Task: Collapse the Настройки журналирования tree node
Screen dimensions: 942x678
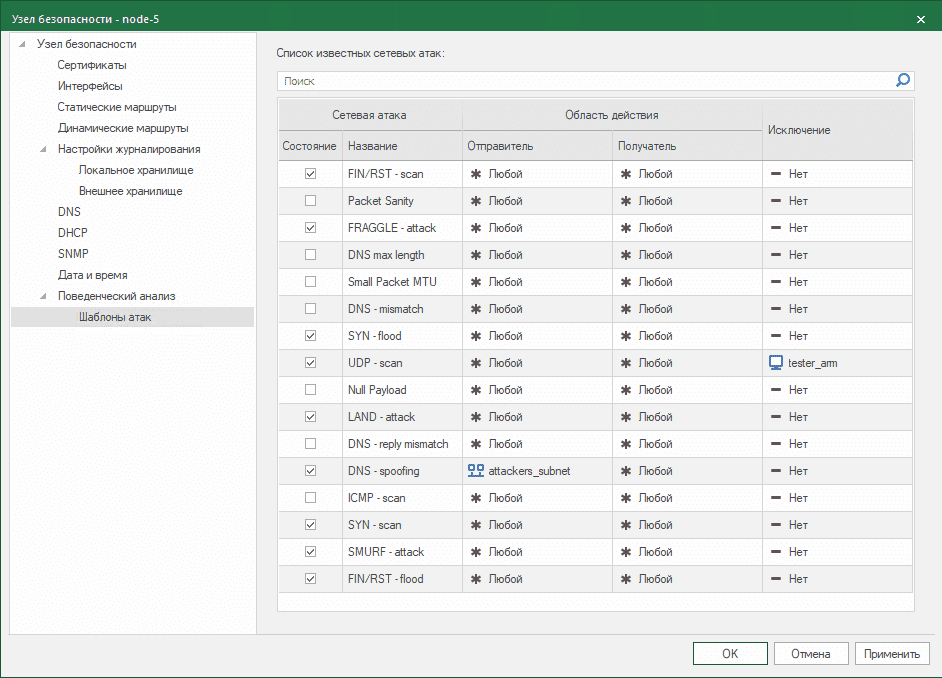Action: point(43,149)
